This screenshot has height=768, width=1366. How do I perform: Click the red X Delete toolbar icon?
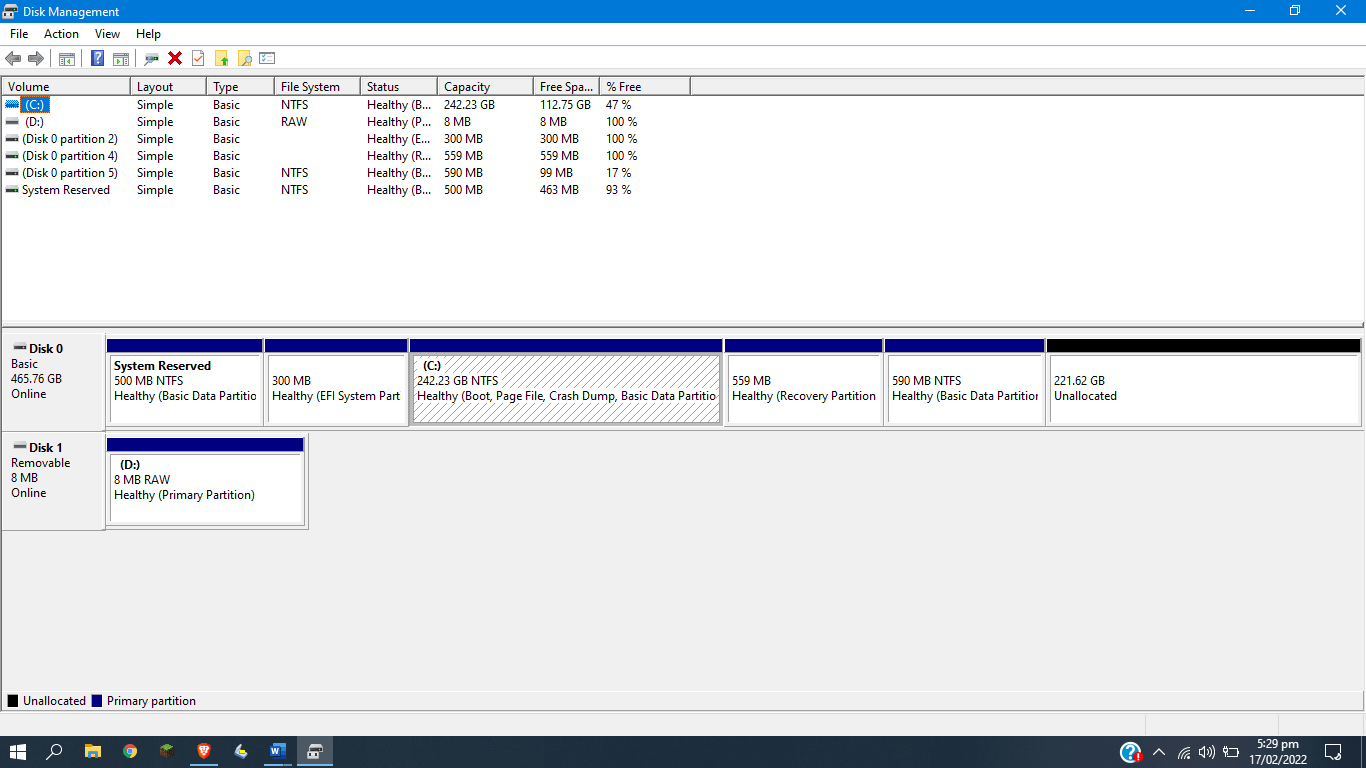coord(175,59)
